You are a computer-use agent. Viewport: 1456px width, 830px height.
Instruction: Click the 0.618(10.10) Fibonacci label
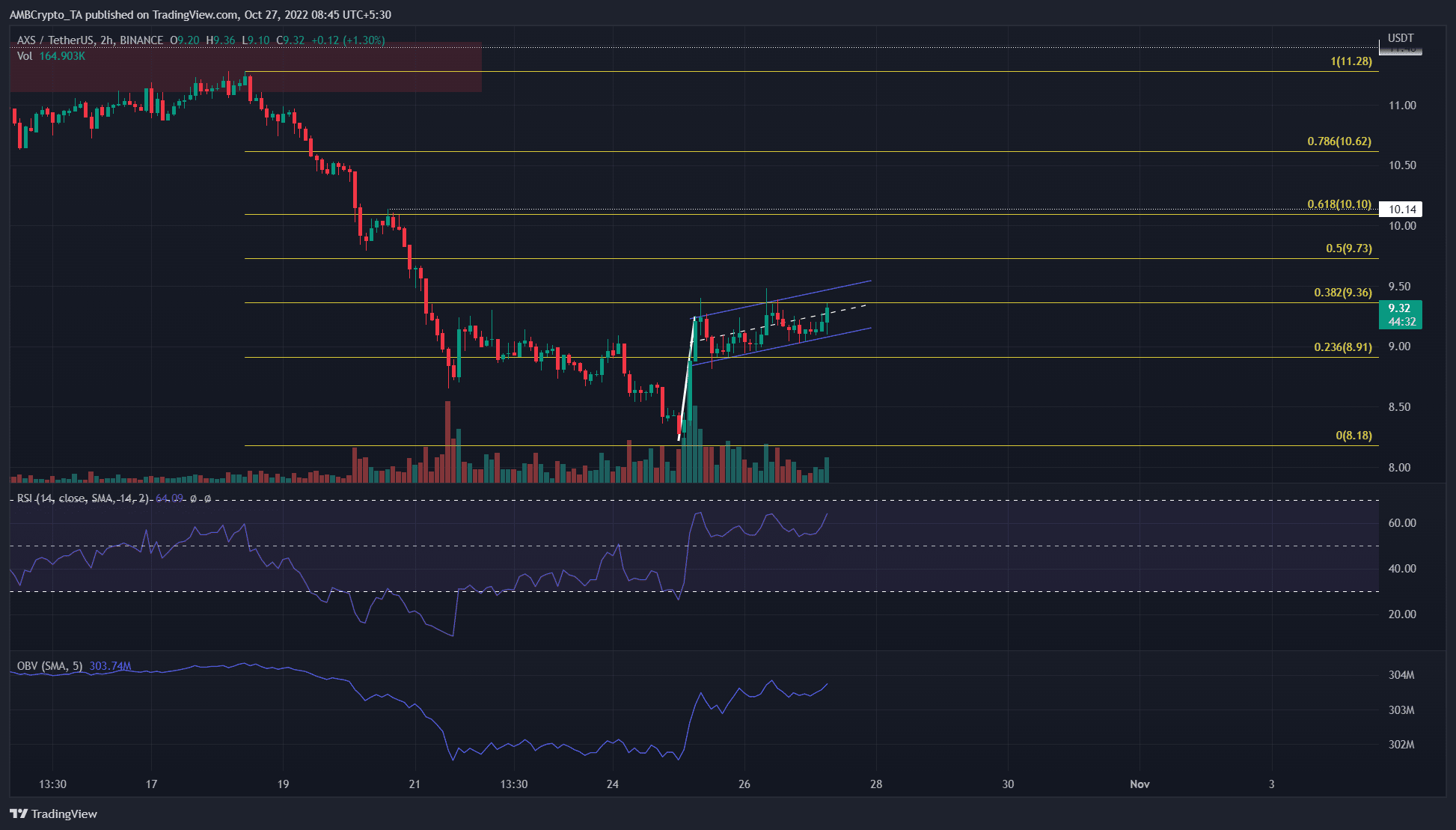tap(1339, 204)
